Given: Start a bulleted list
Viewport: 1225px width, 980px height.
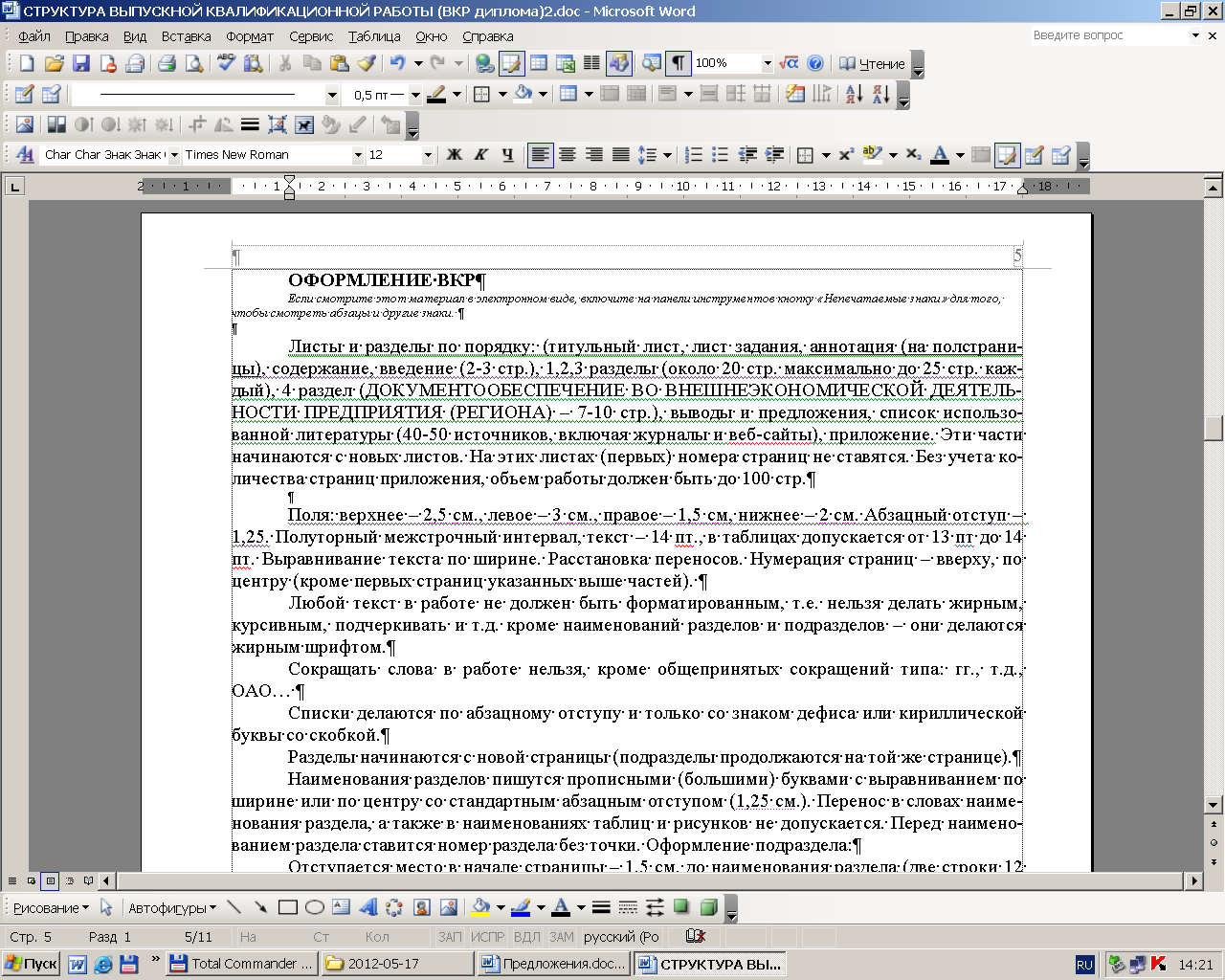Looking at the screenshot, I should pyautogui.click(x=721, y=155).
